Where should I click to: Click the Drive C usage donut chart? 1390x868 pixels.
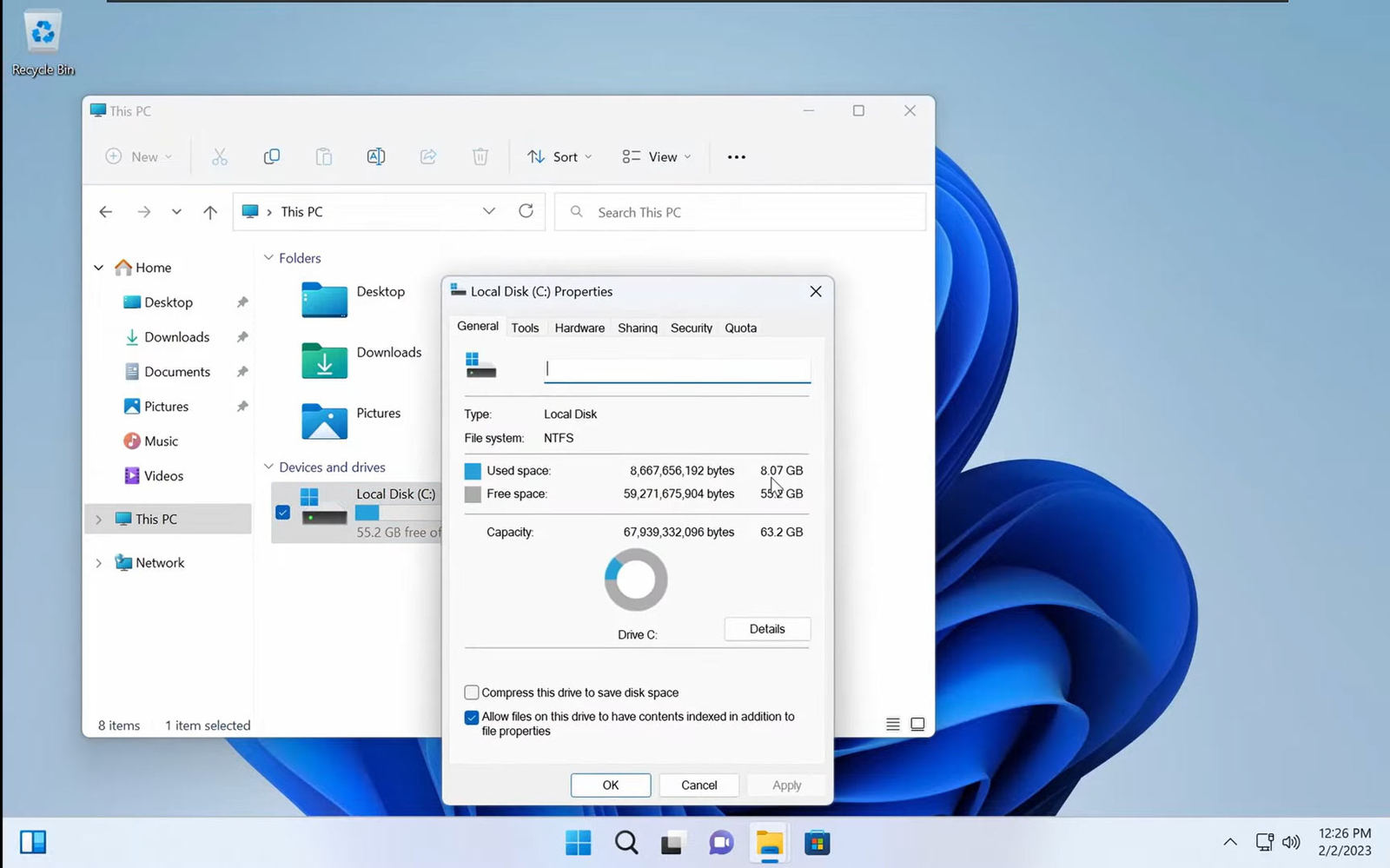pyautogui.click(x=635, y=579)
